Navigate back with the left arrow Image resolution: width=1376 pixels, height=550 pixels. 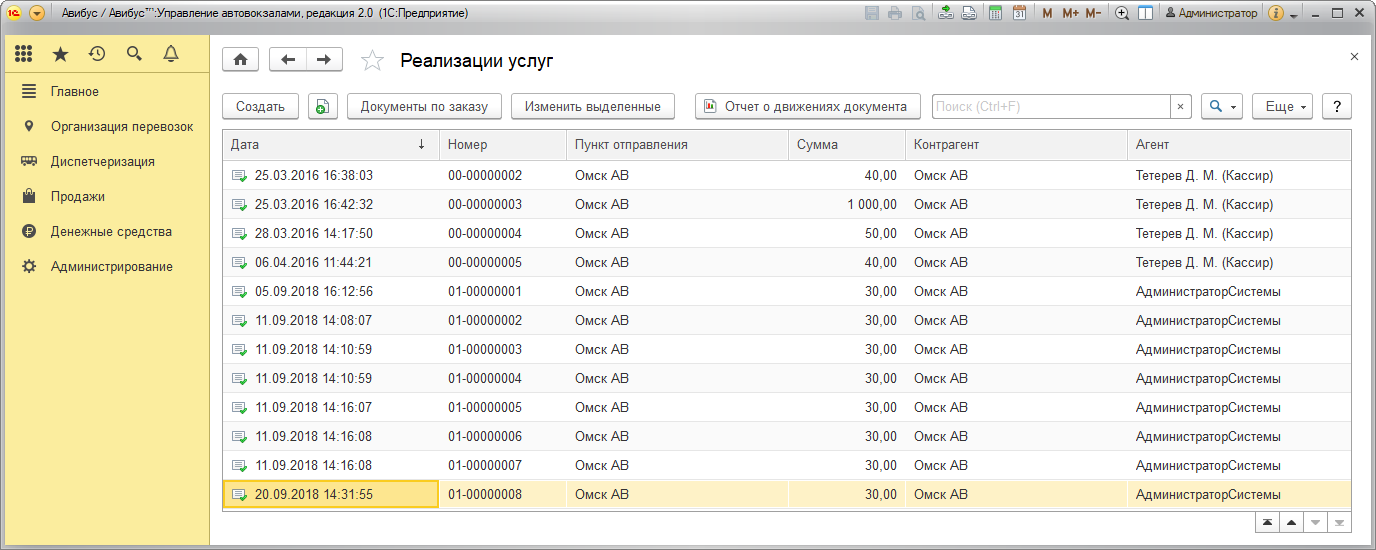coord(288,60)
